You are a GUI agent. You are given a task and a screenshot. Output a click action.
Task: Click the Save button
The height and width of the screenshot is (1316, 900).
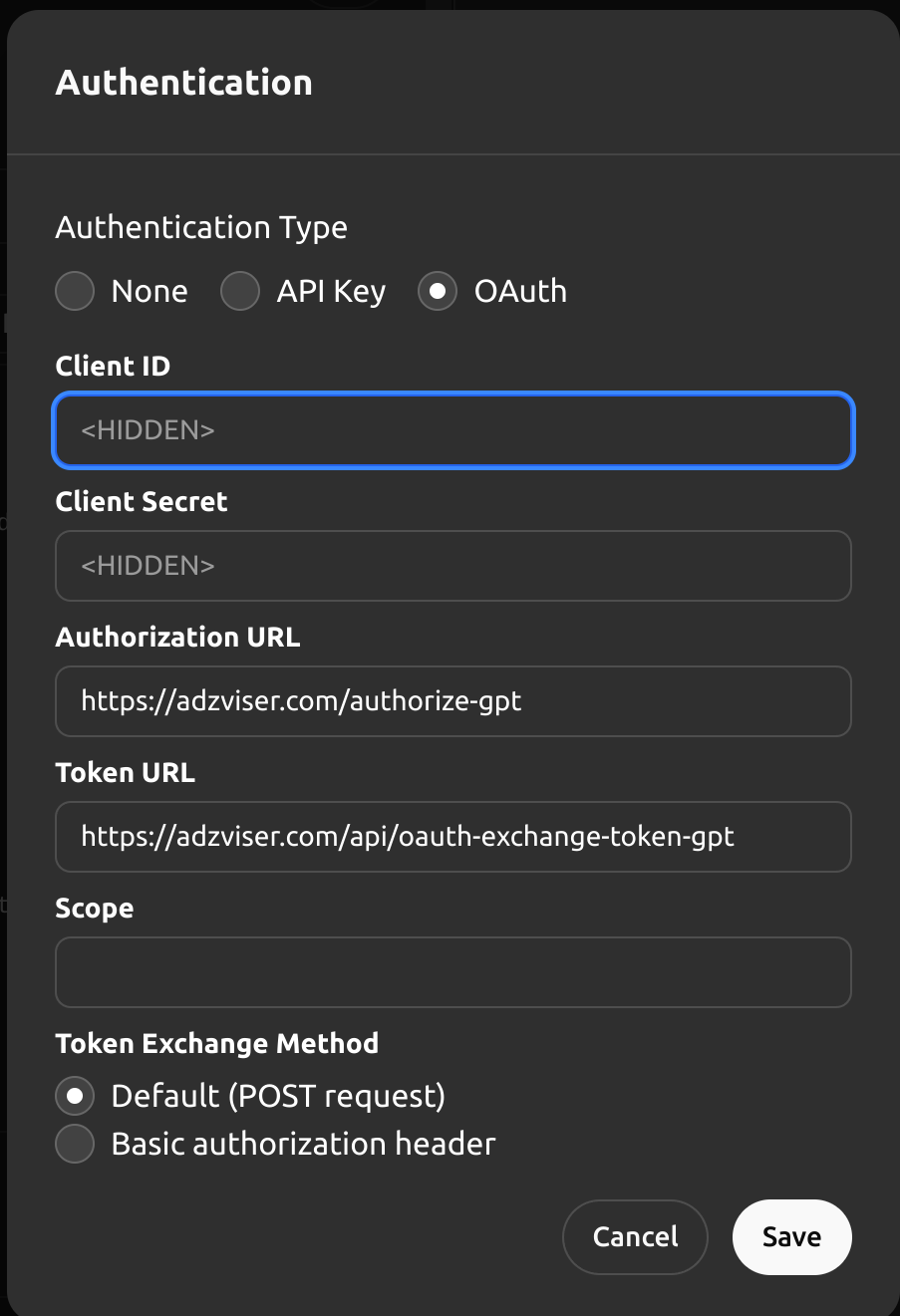pyautogui.click(x=791, y=1236)
